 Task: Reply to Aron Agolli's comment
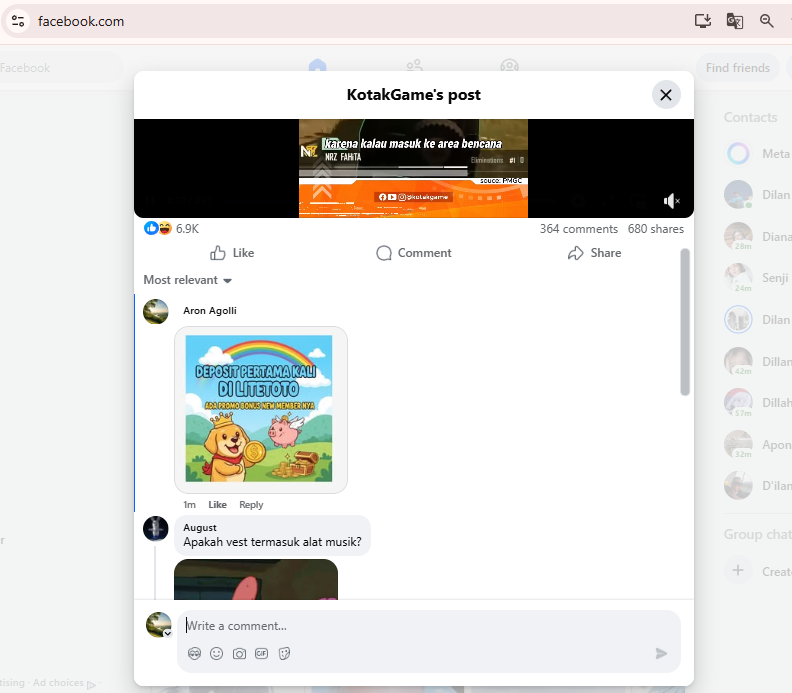[x=251, y=505]
